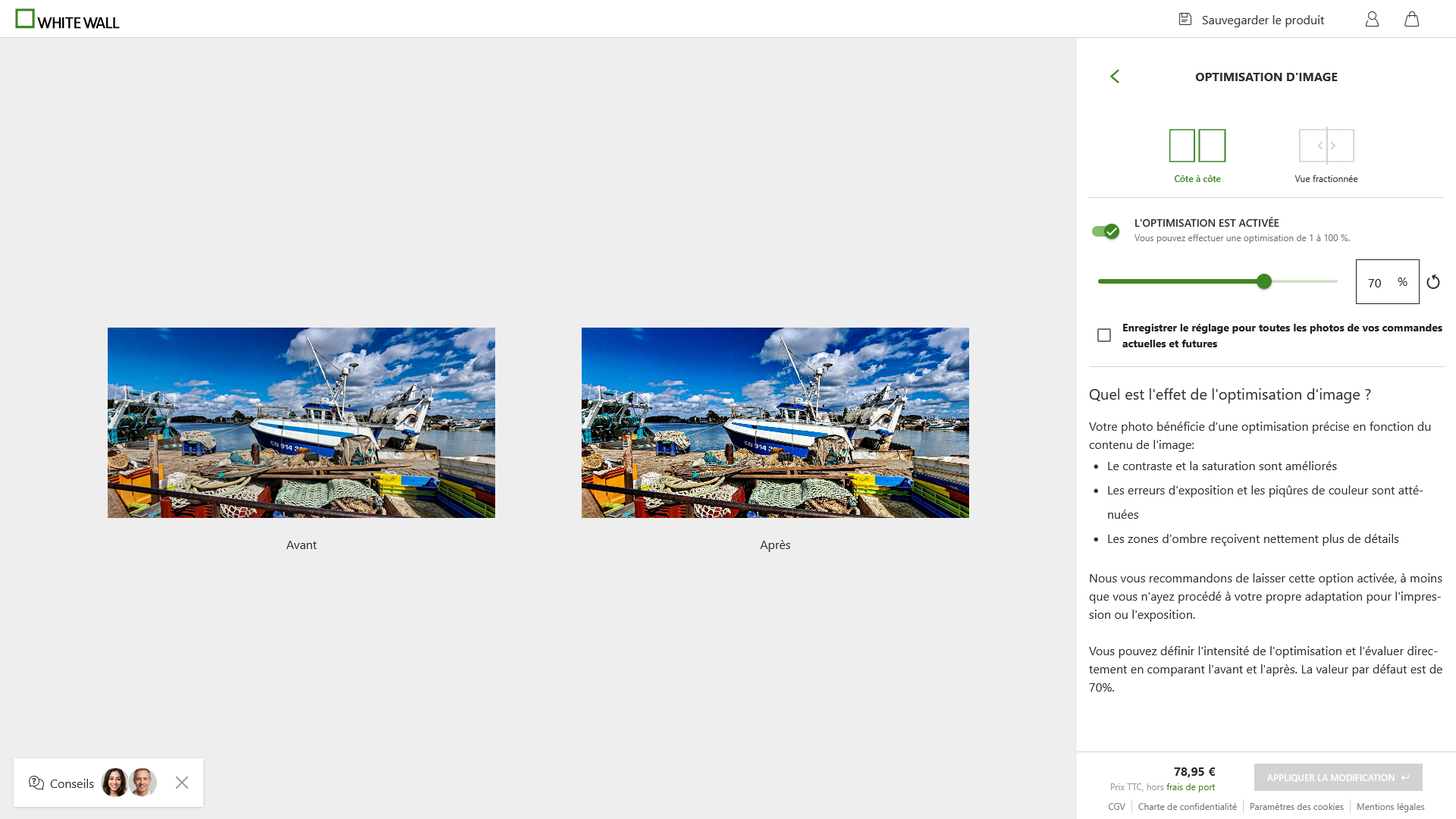Click the WhiteWall logo

point(67,20)
